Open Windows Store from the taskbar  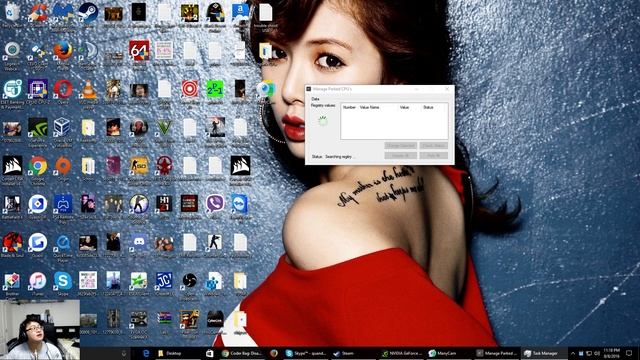(209, 353)
